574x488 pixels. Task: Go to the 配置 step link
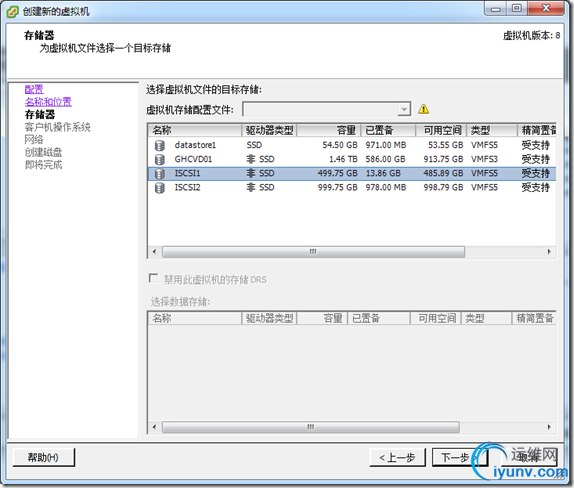(34, 89)
